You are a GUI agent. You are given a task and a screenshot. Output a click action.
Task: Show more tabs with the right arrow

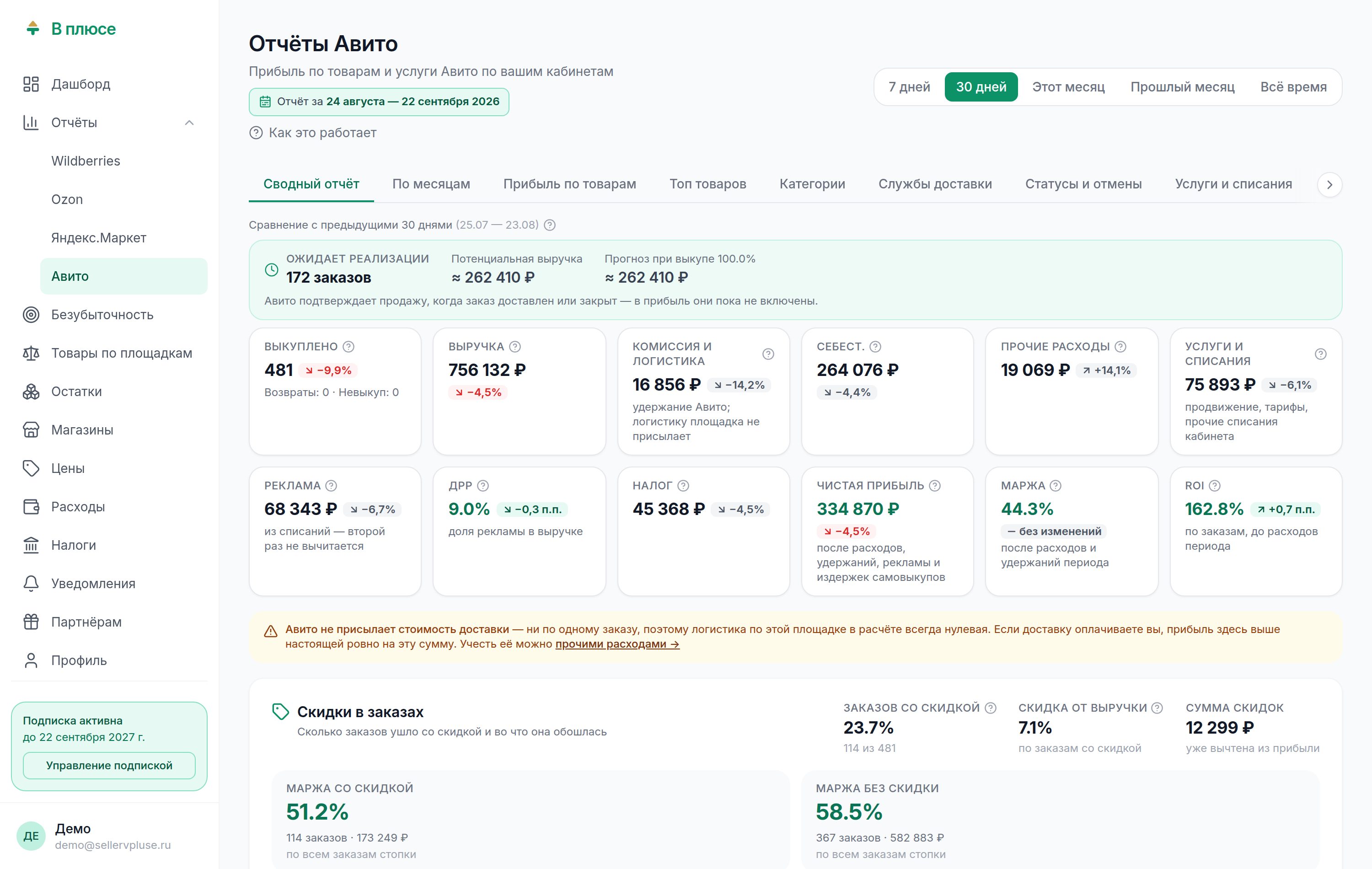pos(1329,185)
